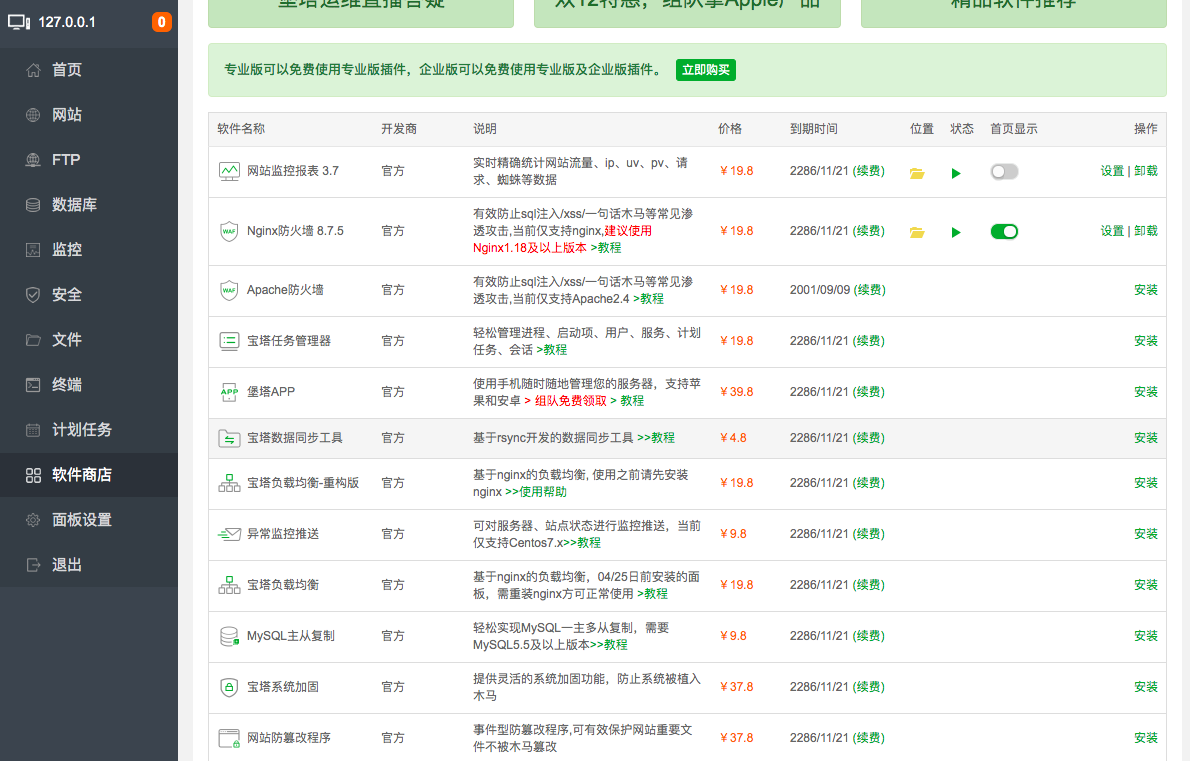Viewport: 1190px width, 761px height.
Task: Click 安装 for 宝塔负载均衡-重构版
Action: (1146, 483)
